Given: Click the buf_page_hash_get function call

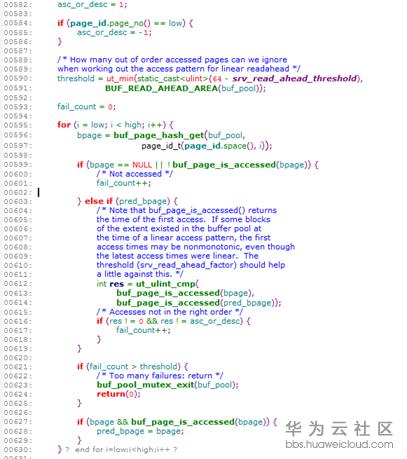Looking at the screenshot, I should 159,135.
